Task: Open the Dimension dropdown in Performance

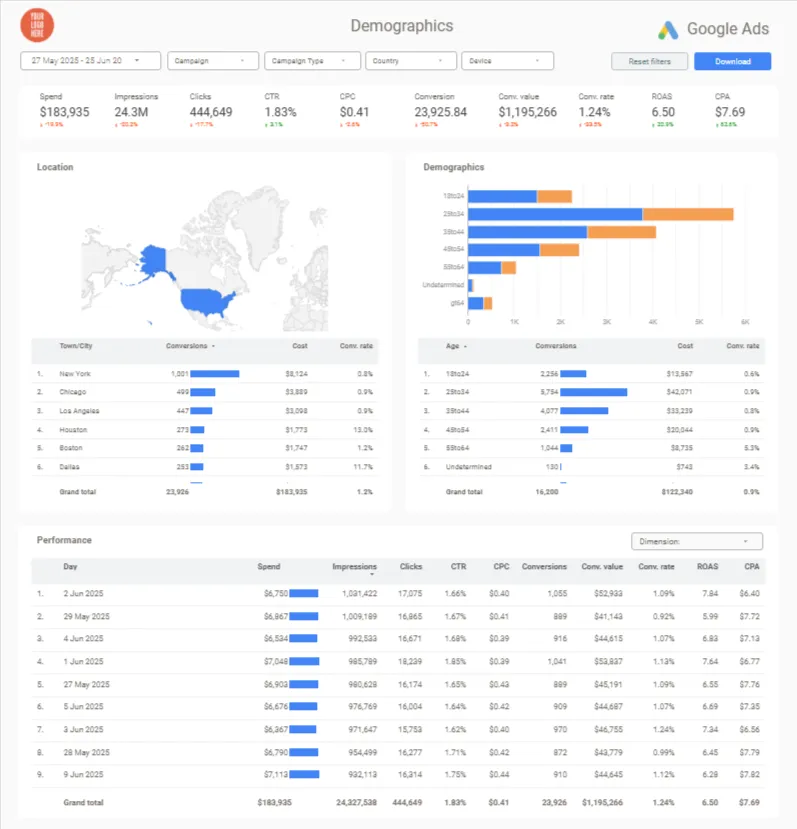Action: click(x=697, y=541)
